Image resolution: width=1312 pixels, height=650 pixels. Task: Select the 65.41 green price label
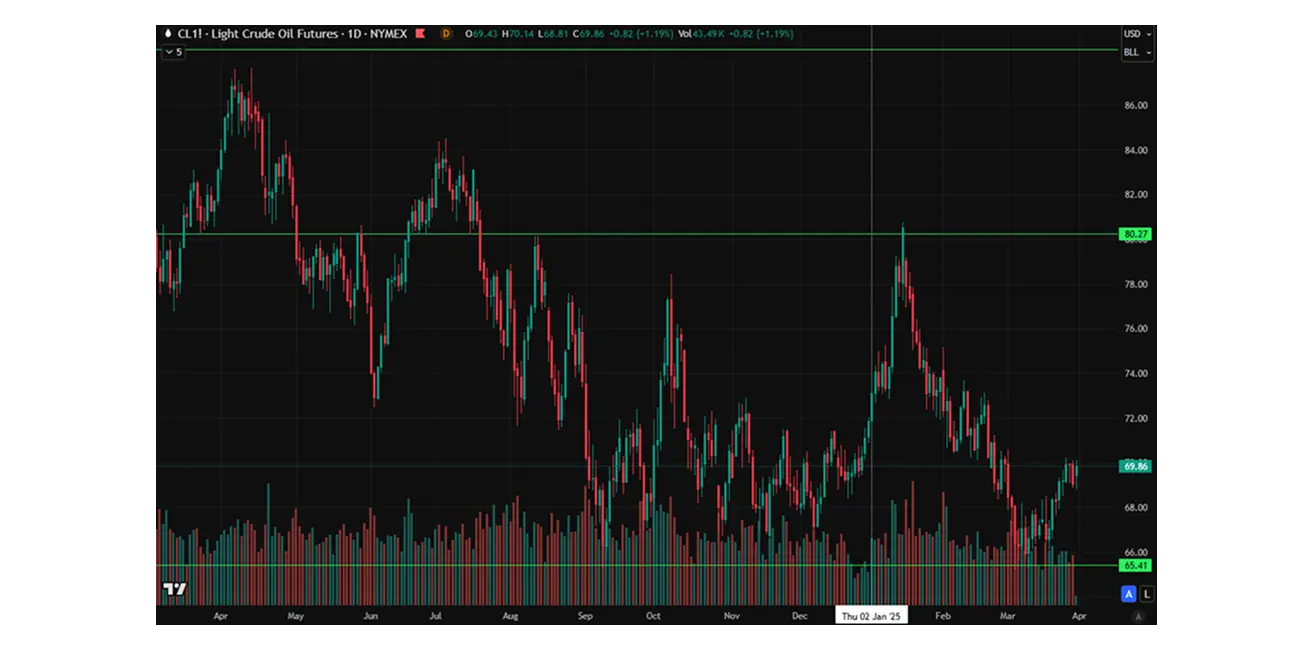[x=1136, y=565]
